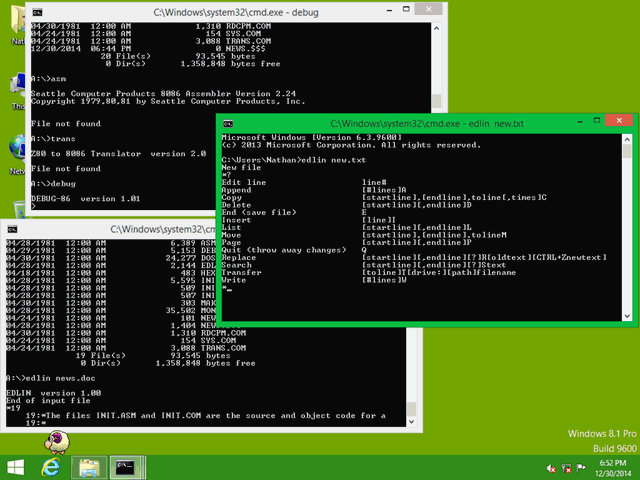Close the edlin new.txt window
640x480 pixels.
coord(619,120)
